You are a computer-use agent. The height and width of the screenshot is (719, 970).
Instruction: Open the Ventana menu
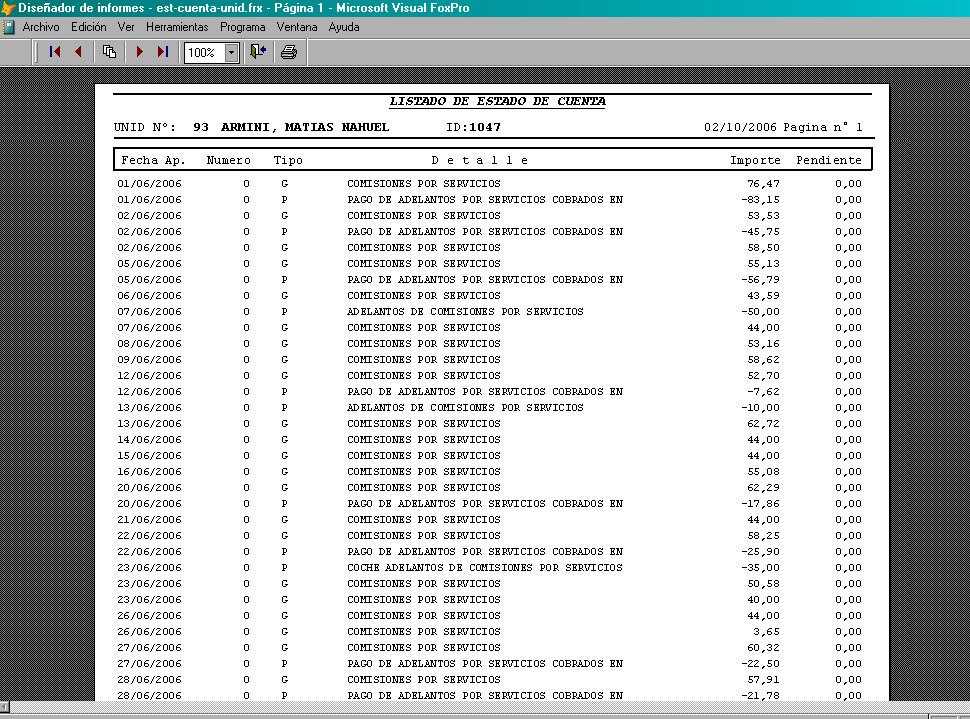[x=297, y=27]
